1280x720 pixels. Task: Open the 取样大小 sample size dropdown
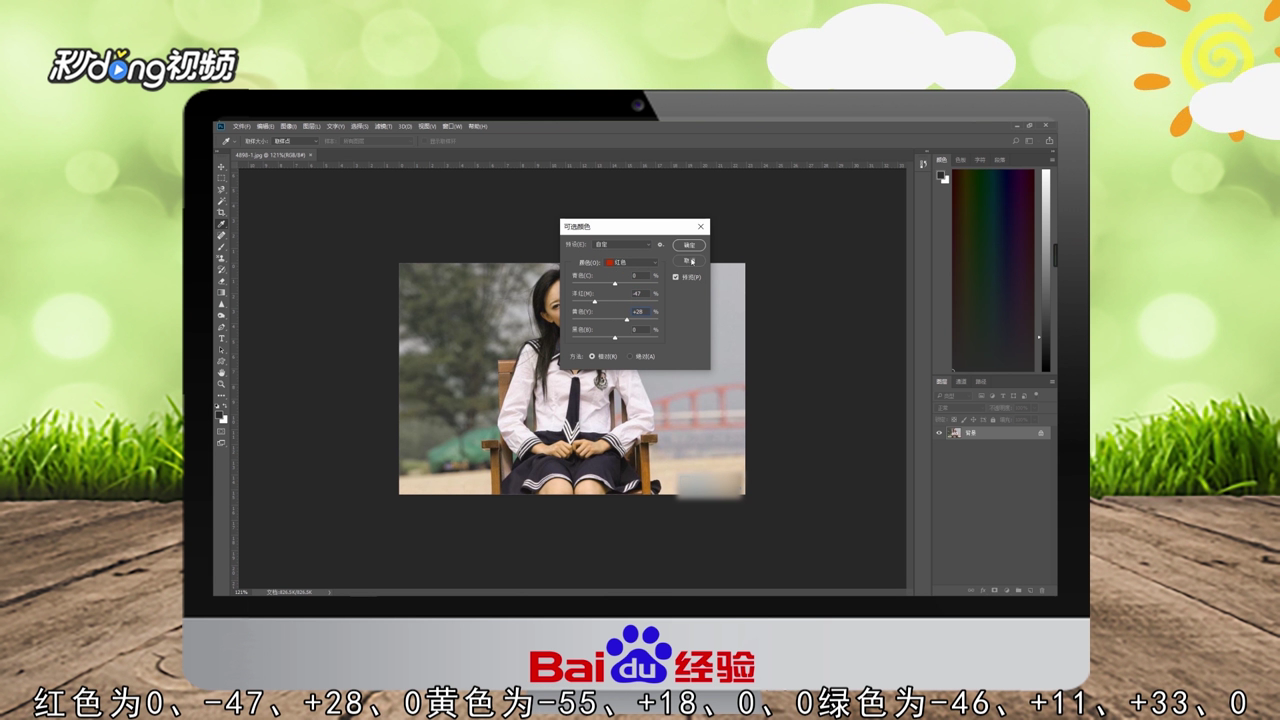[x=295, y=141]
